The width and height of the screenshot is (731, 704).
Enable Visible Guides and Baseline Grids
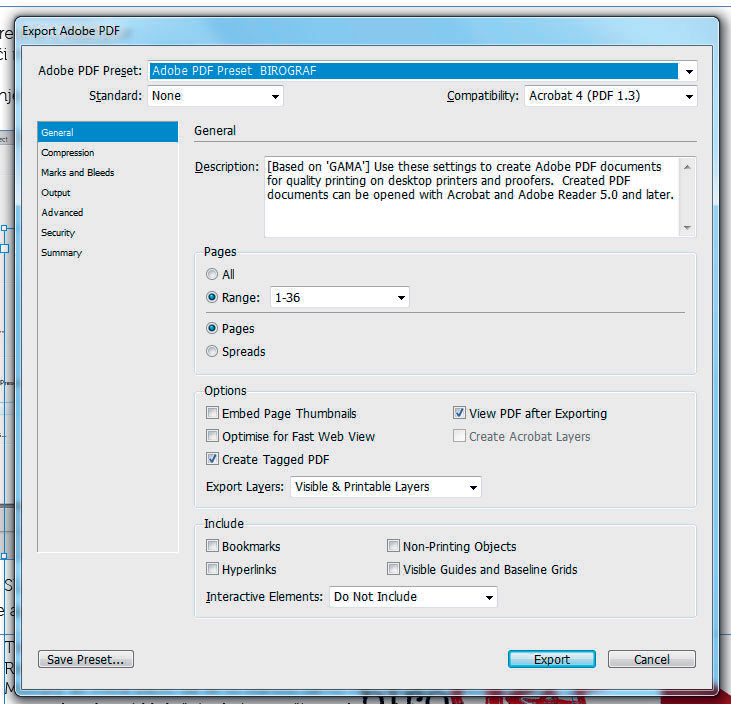394,569
